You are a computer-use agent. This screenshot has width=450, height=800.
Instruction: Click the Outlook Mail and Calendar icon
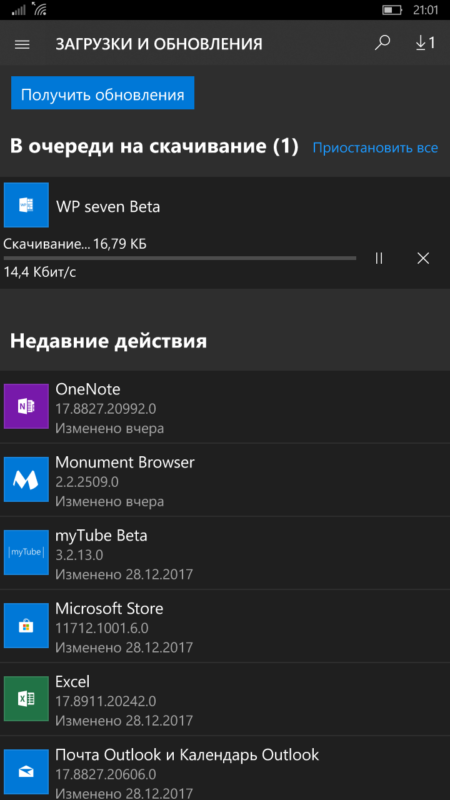27,772
